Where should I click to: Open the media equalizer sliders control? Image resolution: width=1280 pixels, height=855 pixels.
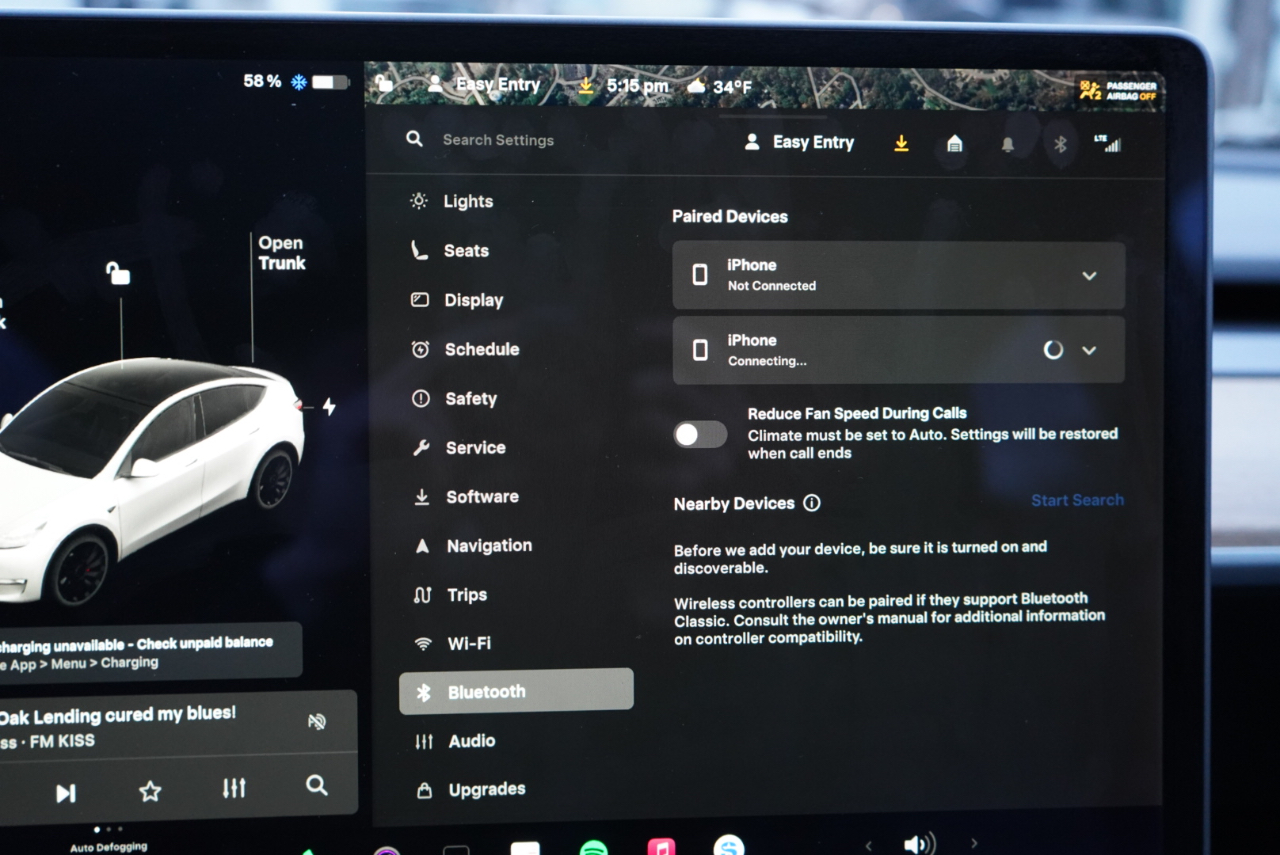tap(233, 789)
